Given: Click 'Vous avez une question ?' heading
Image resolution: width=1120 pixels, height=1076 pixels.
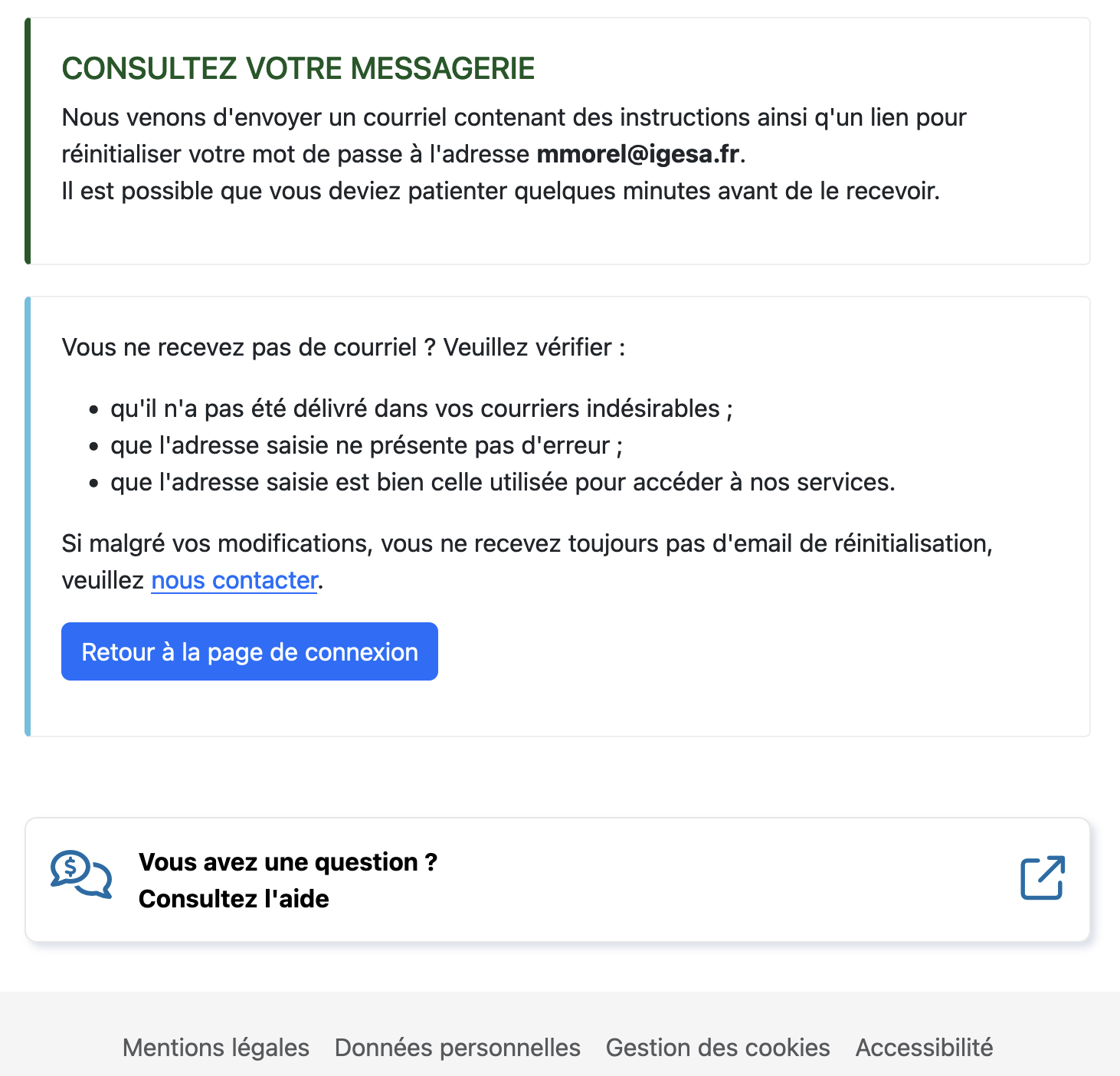Looking at the screenshot, I should pyautogui.click(x=288, y=862).
